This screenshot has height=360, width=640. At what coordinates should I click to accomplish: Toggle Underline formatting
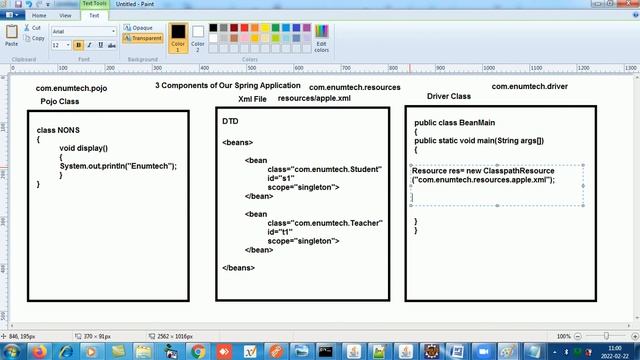(100, 45)
